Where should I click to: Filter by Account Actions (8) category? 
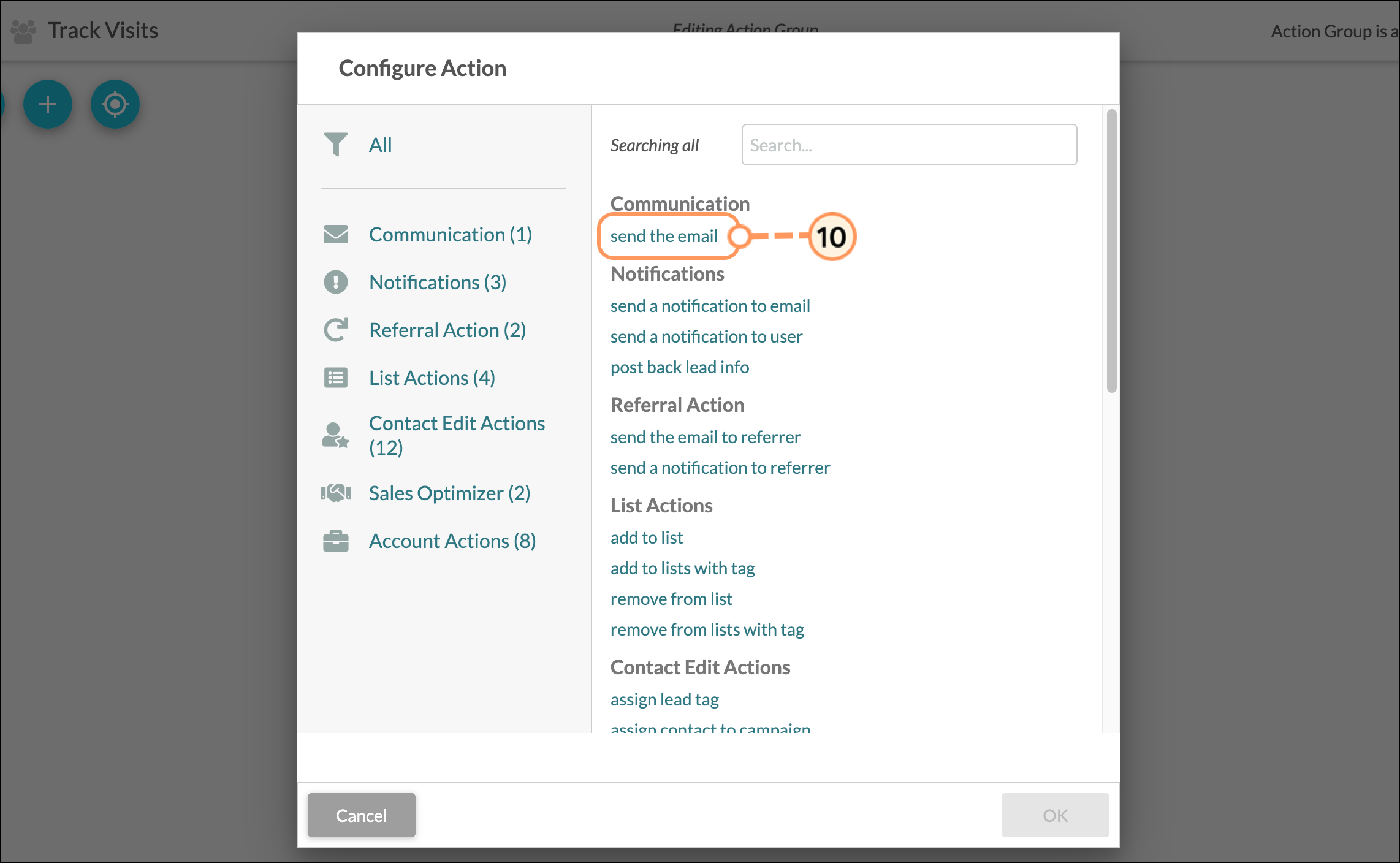[452, 541]
